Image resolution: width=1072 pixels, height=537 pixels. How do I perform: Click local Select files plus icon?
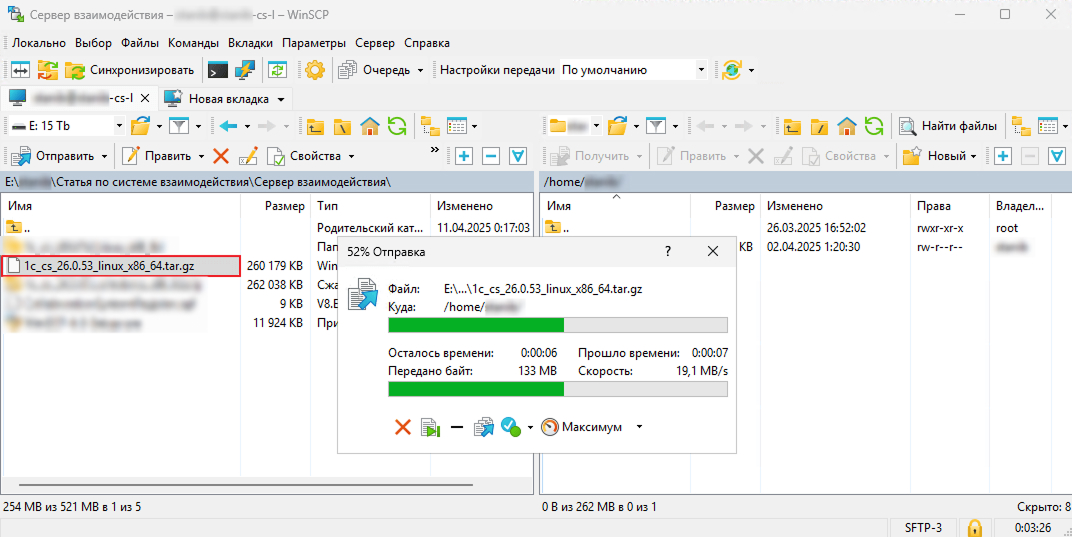464,156
